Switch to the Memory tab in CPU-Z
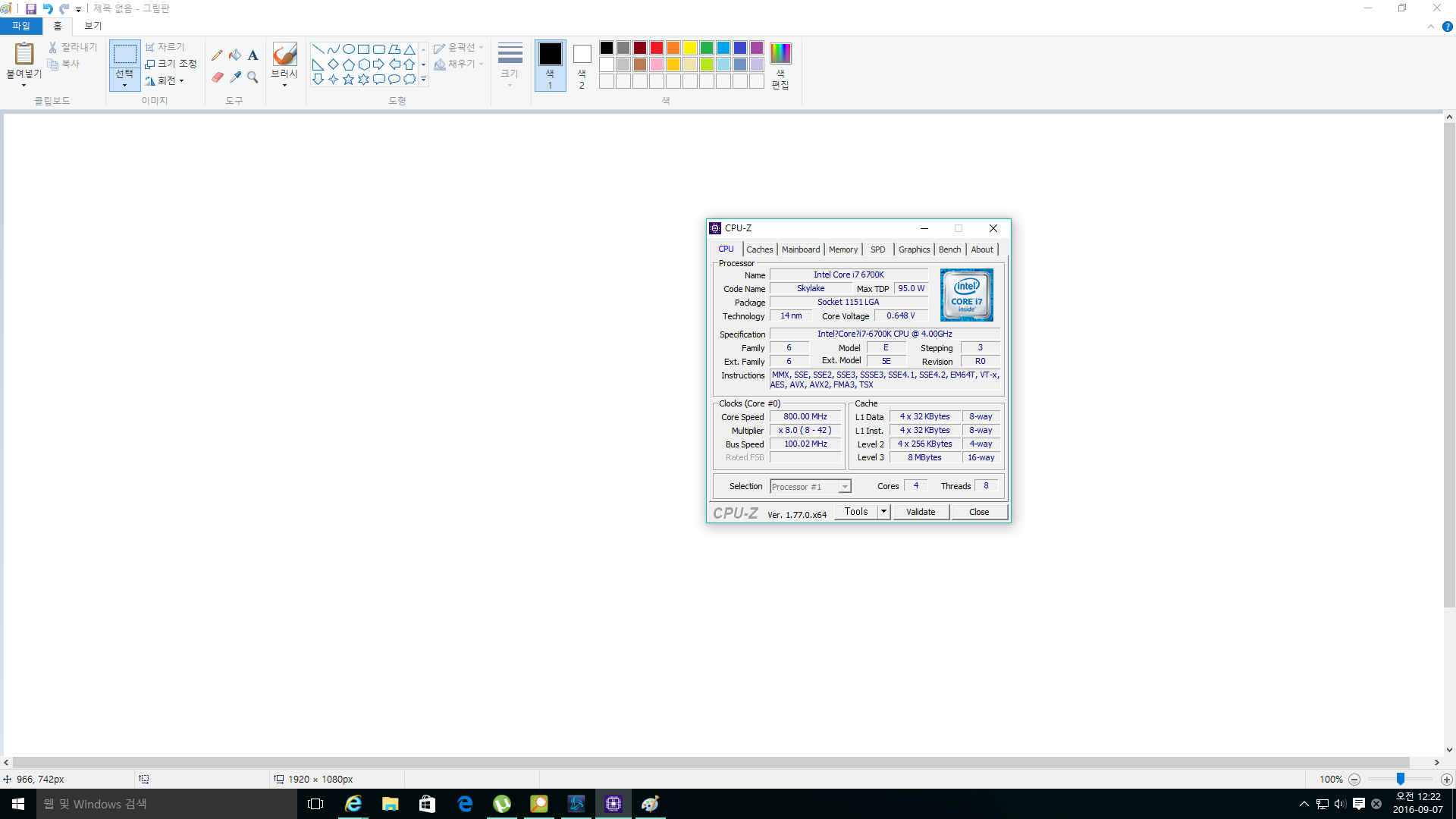This screenshot has height=819, width=1456. tap(843, 249)
